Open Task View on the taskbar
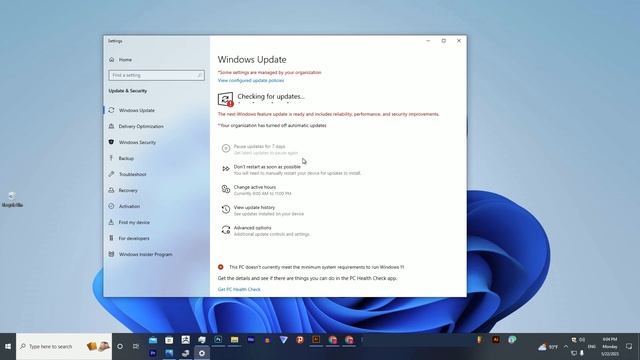The height and width of the screenshot is (360, 640). (136, 347)
